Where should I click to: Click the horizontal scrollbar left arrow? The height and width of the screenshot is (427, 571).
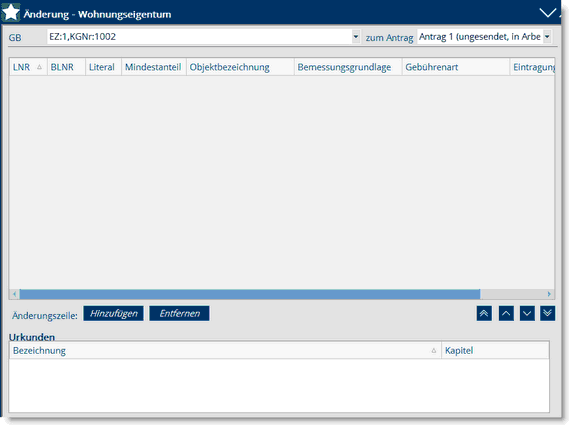pos(15,294)
